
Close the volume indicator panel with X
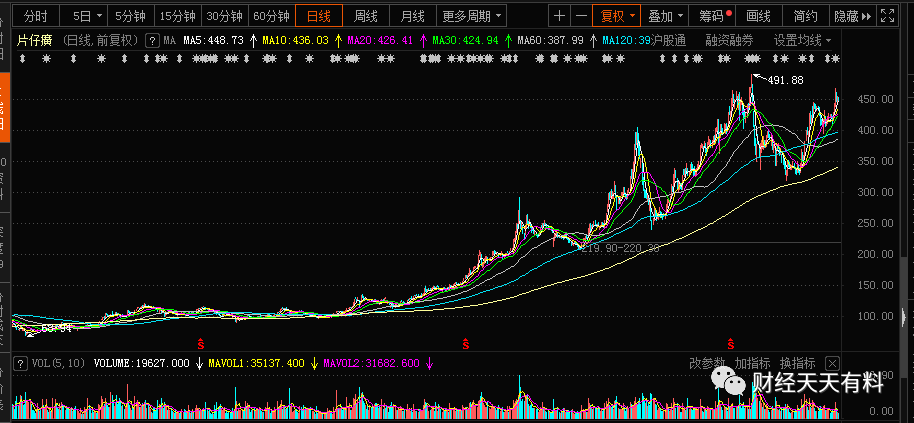(x=832, y=364)
